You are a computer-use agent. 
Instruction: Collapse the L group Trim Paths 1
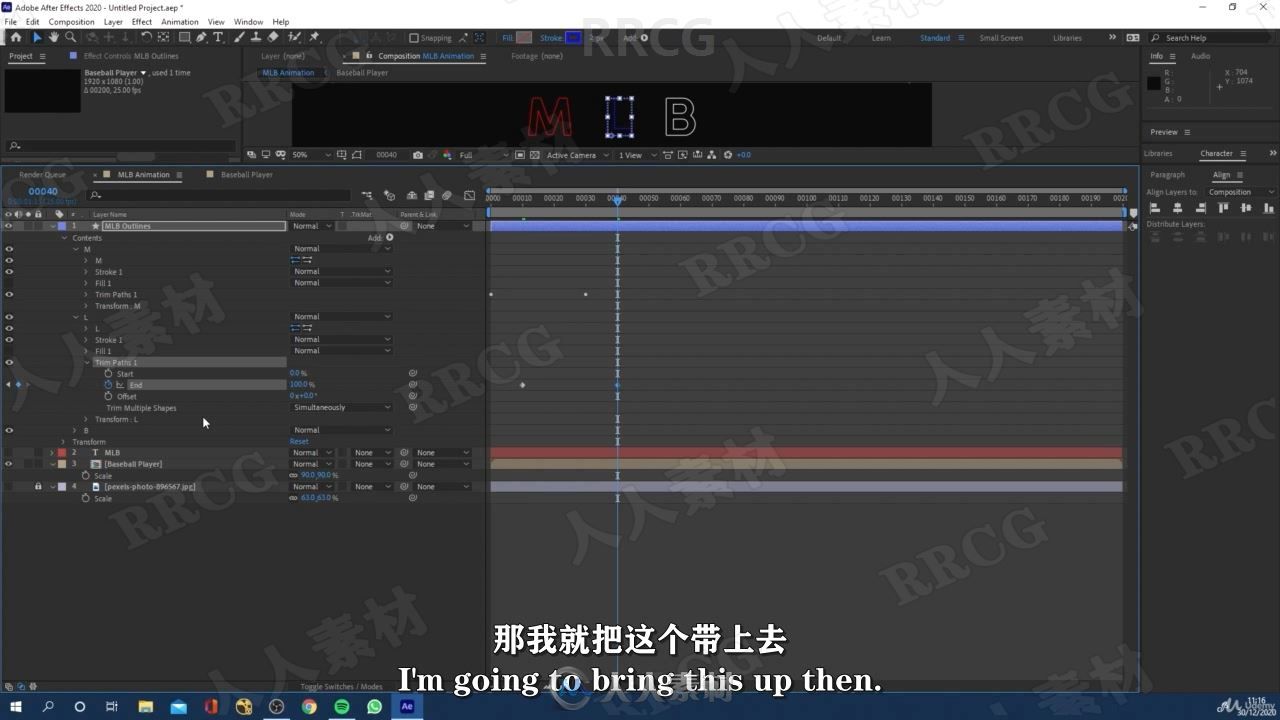(86, 362)
